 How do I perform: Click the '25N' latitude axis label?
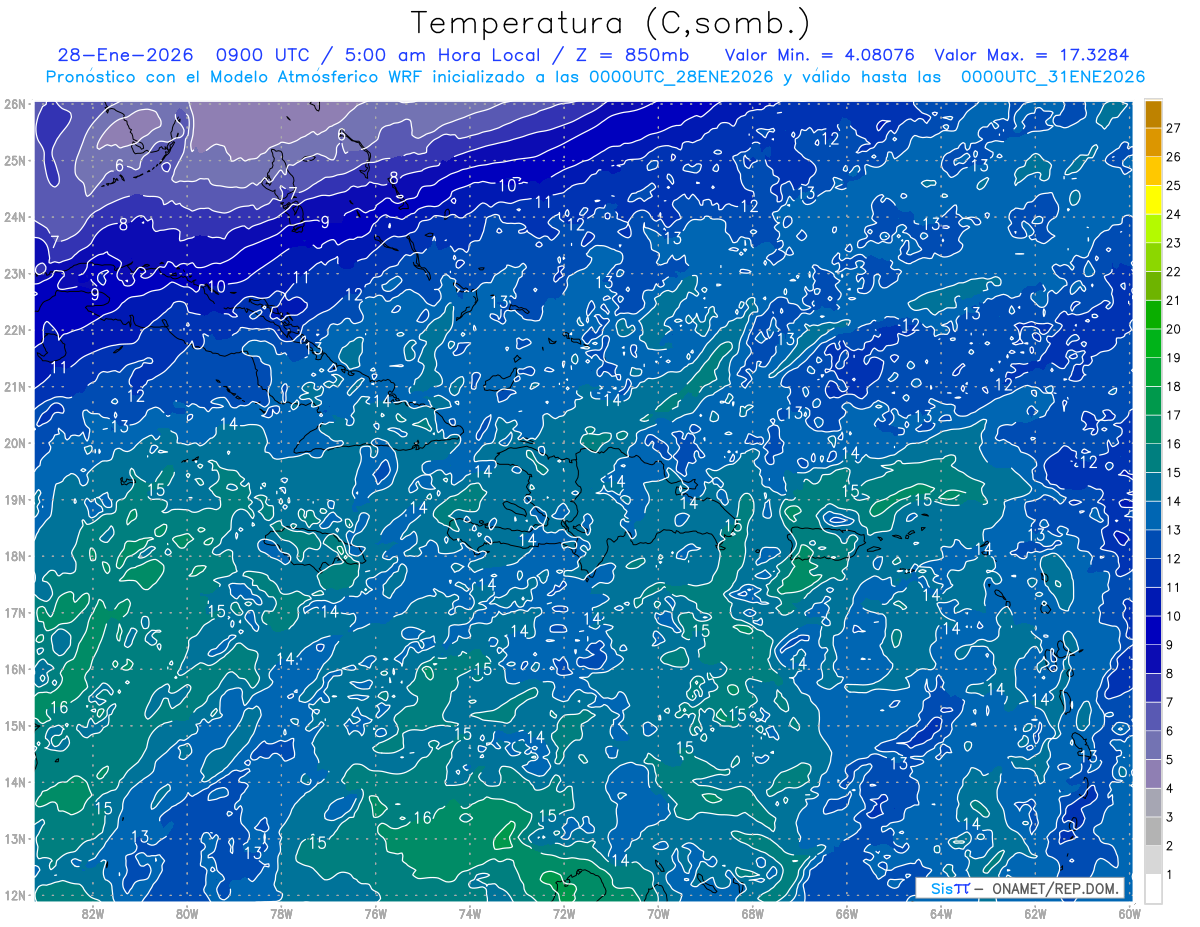coord(15,160)
